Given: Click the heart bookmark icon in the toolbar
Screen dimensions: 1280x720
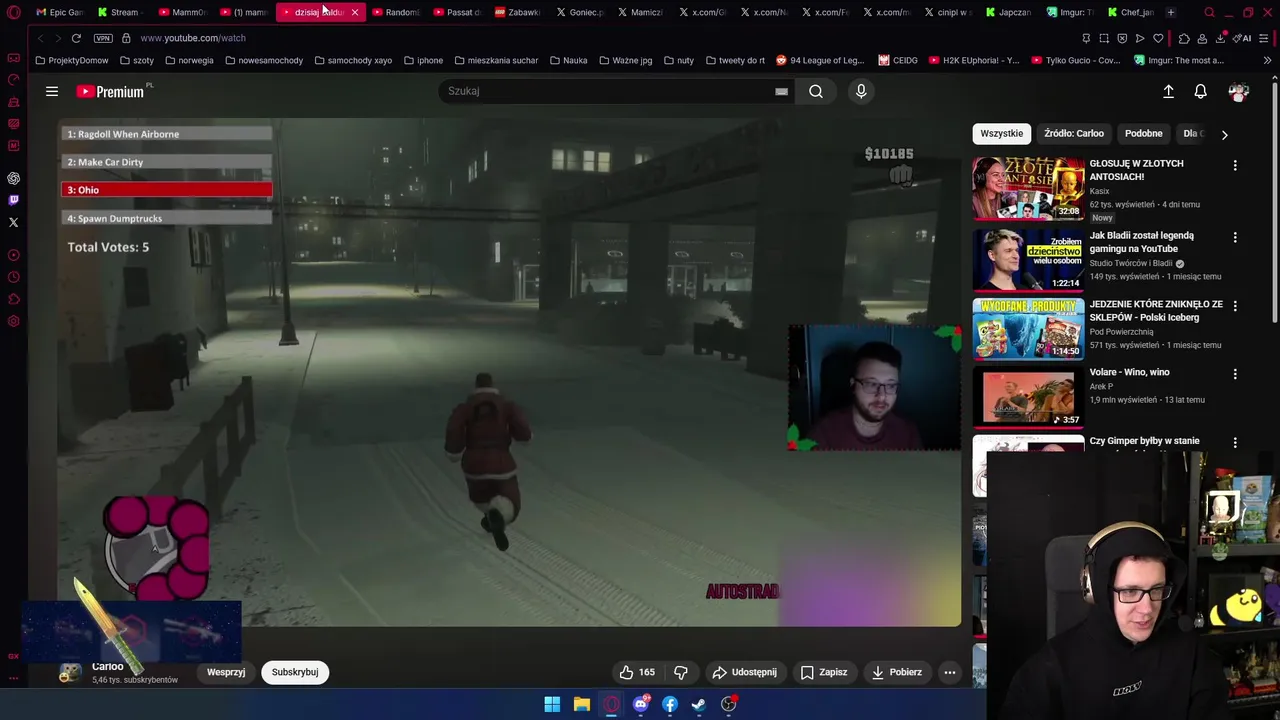Looking at the screenshot, I should point(1158,38).
